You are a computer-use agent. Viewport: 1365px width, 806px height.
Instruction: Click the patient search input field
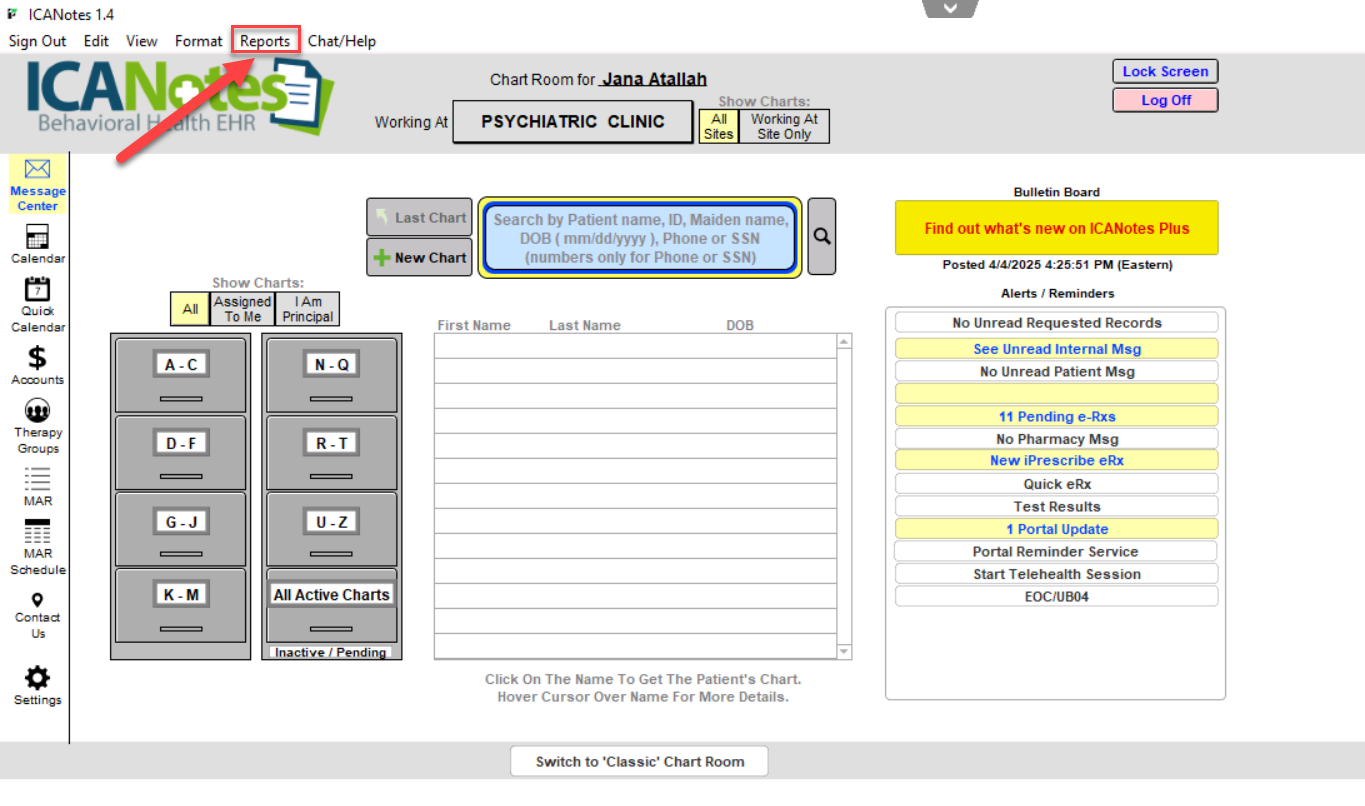(640, 238)
